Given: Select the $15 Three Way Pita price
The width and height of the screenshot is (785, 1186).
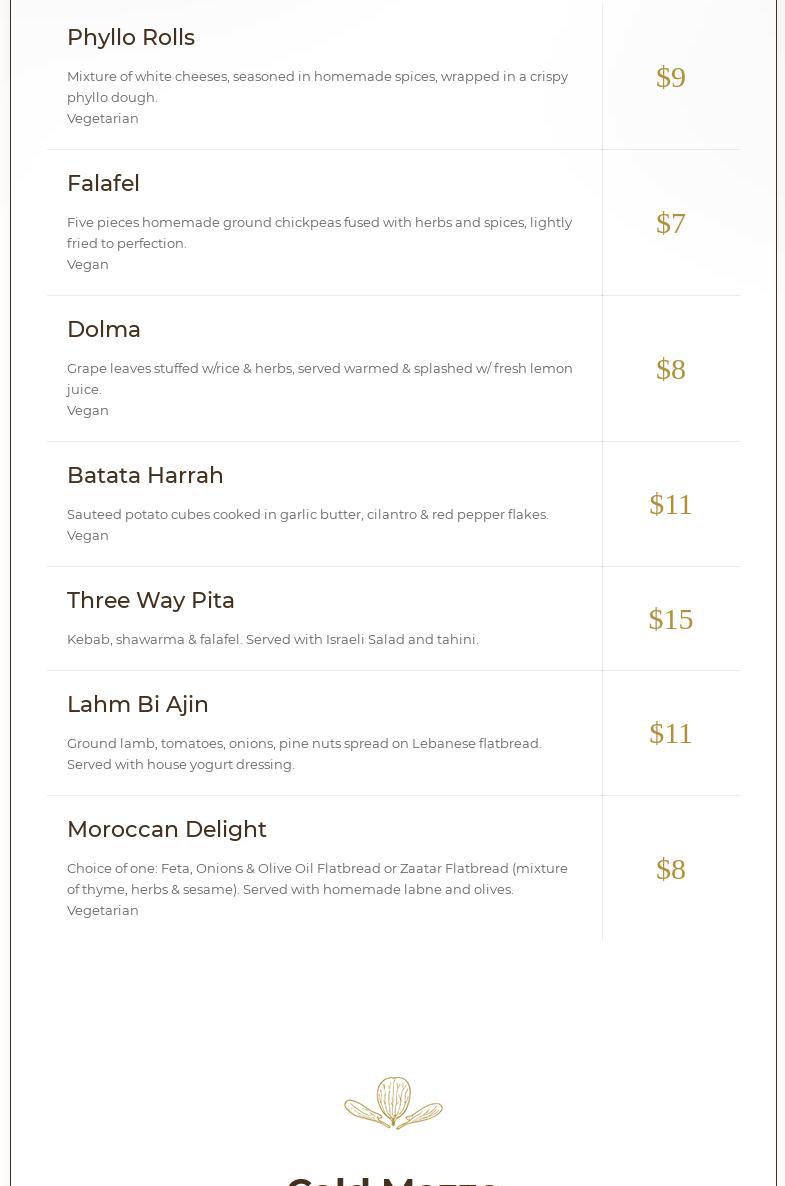Looking at the screenshot, I should click(x=671, y=619).
